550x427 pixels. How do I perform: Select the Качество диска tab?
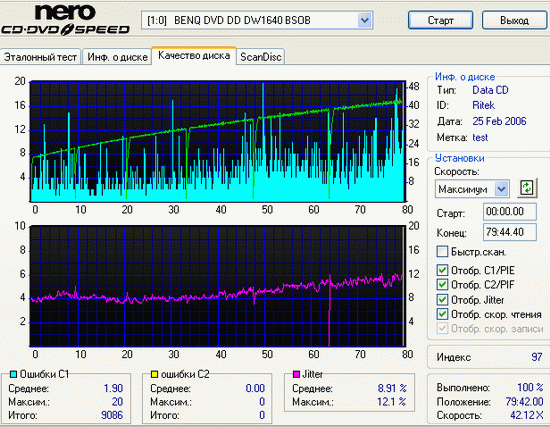194,55
